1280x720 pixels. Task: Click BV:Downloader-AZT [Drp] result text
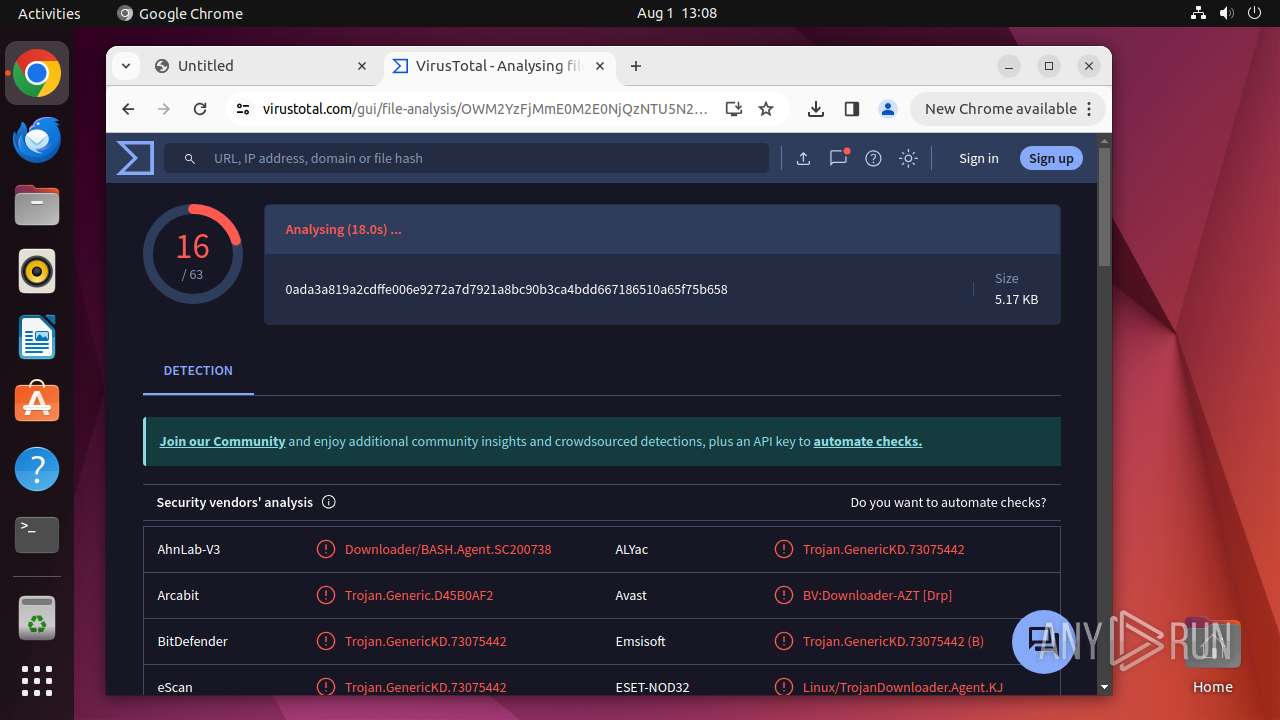click(x=877, y=595)
